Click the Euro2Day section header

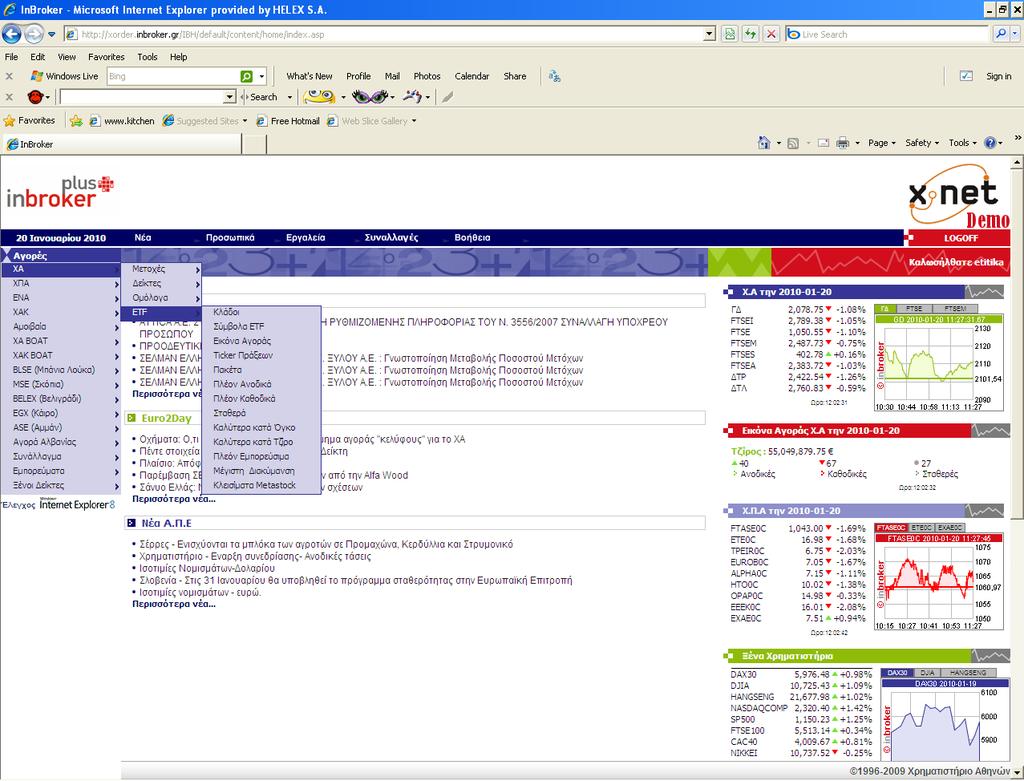[x=415, y=418]
